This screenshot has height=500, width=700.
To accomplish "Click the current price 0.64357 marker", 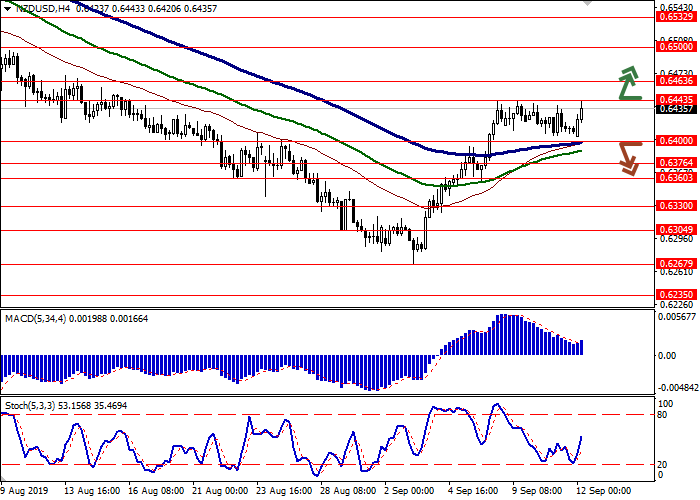I will (676, 109).
